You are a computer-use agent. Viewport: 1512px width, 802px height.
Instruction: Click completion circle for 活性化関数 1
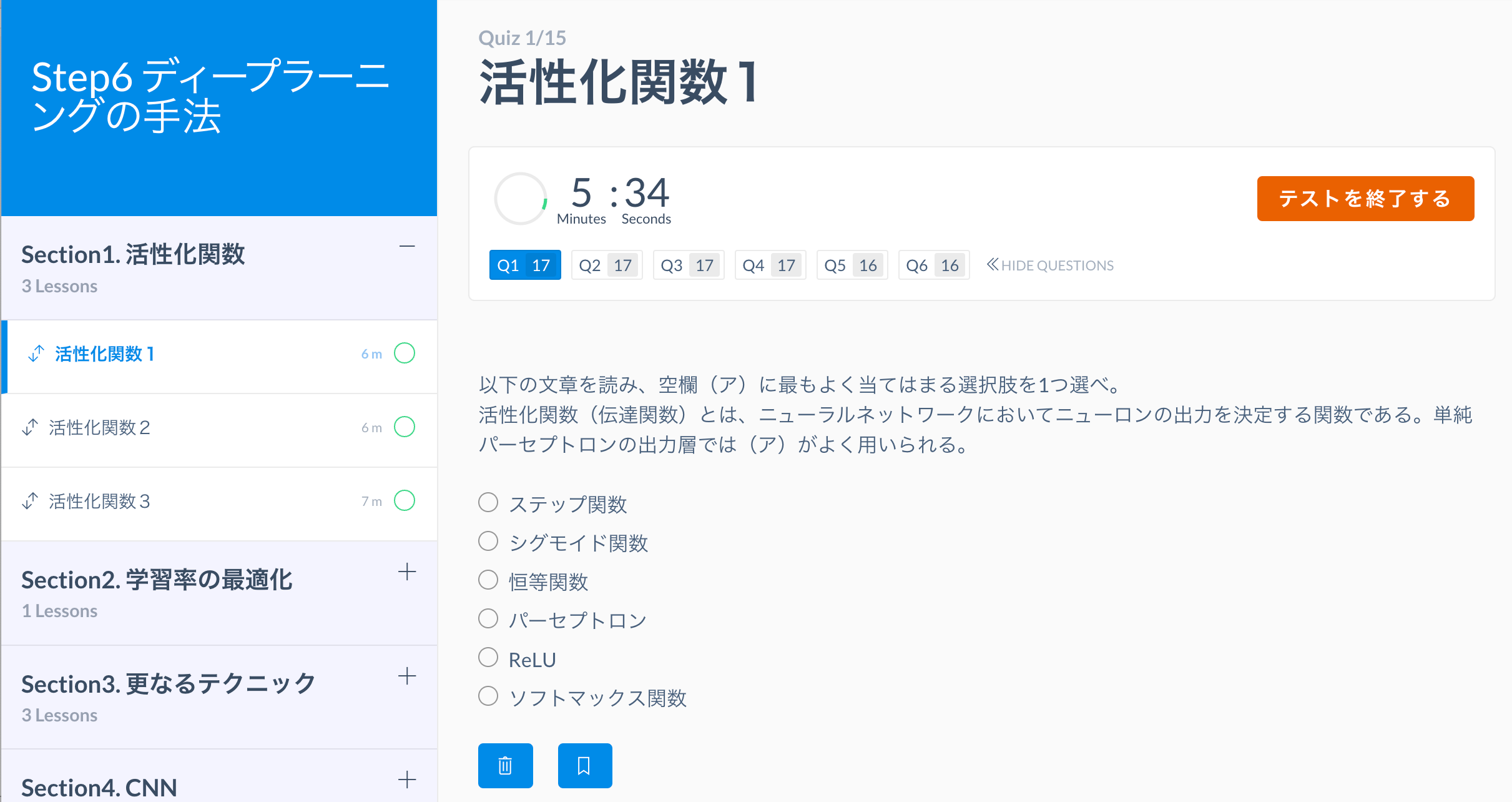coord(405,353)
